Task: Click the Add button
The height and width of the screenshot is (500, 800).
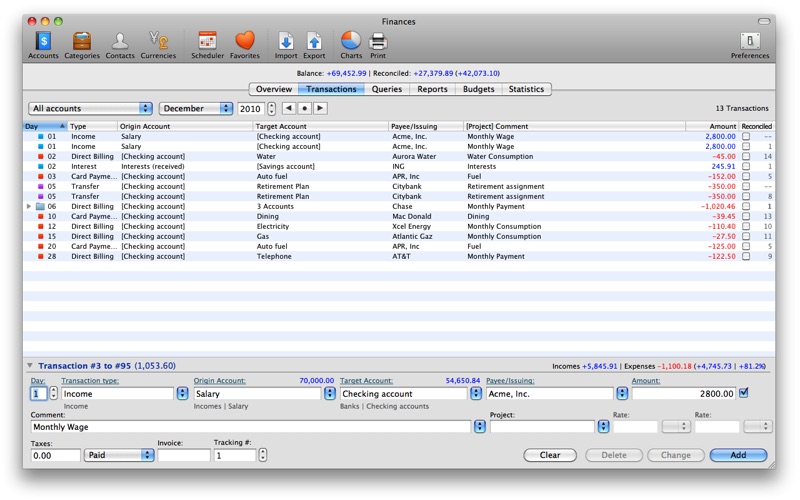Action: 738,455
